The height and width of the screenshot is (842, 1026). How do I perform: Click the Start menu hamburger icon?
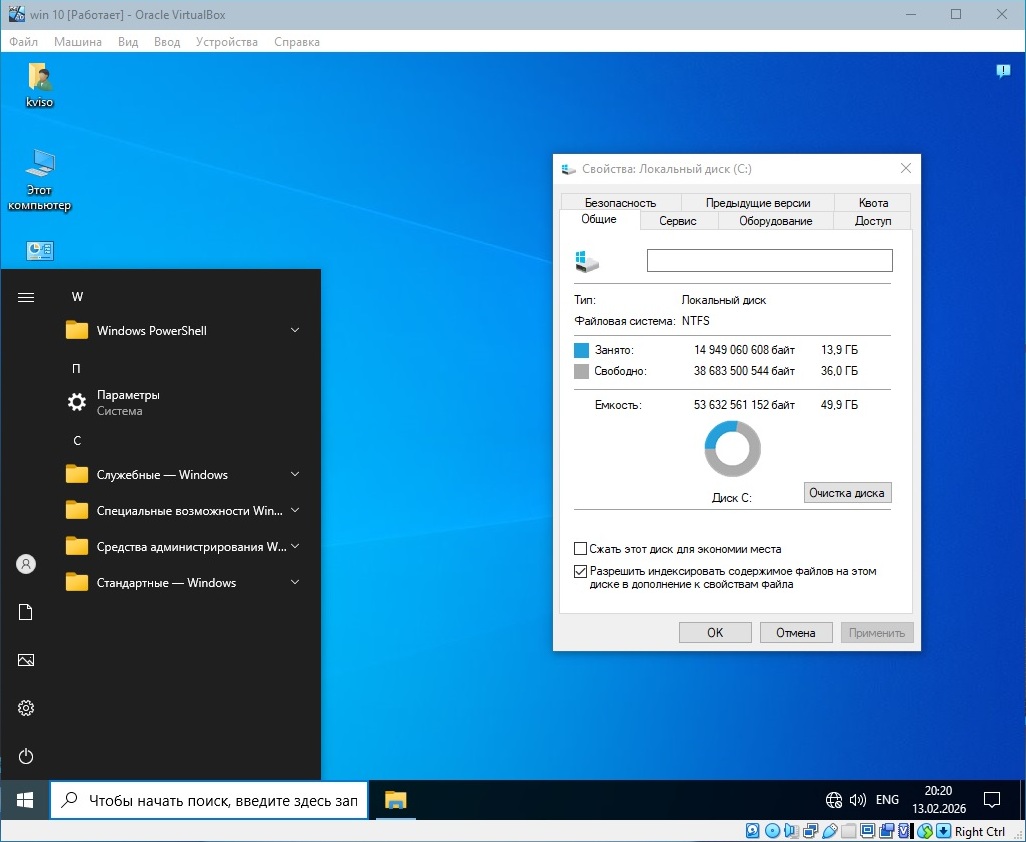[x=26, y=297]
